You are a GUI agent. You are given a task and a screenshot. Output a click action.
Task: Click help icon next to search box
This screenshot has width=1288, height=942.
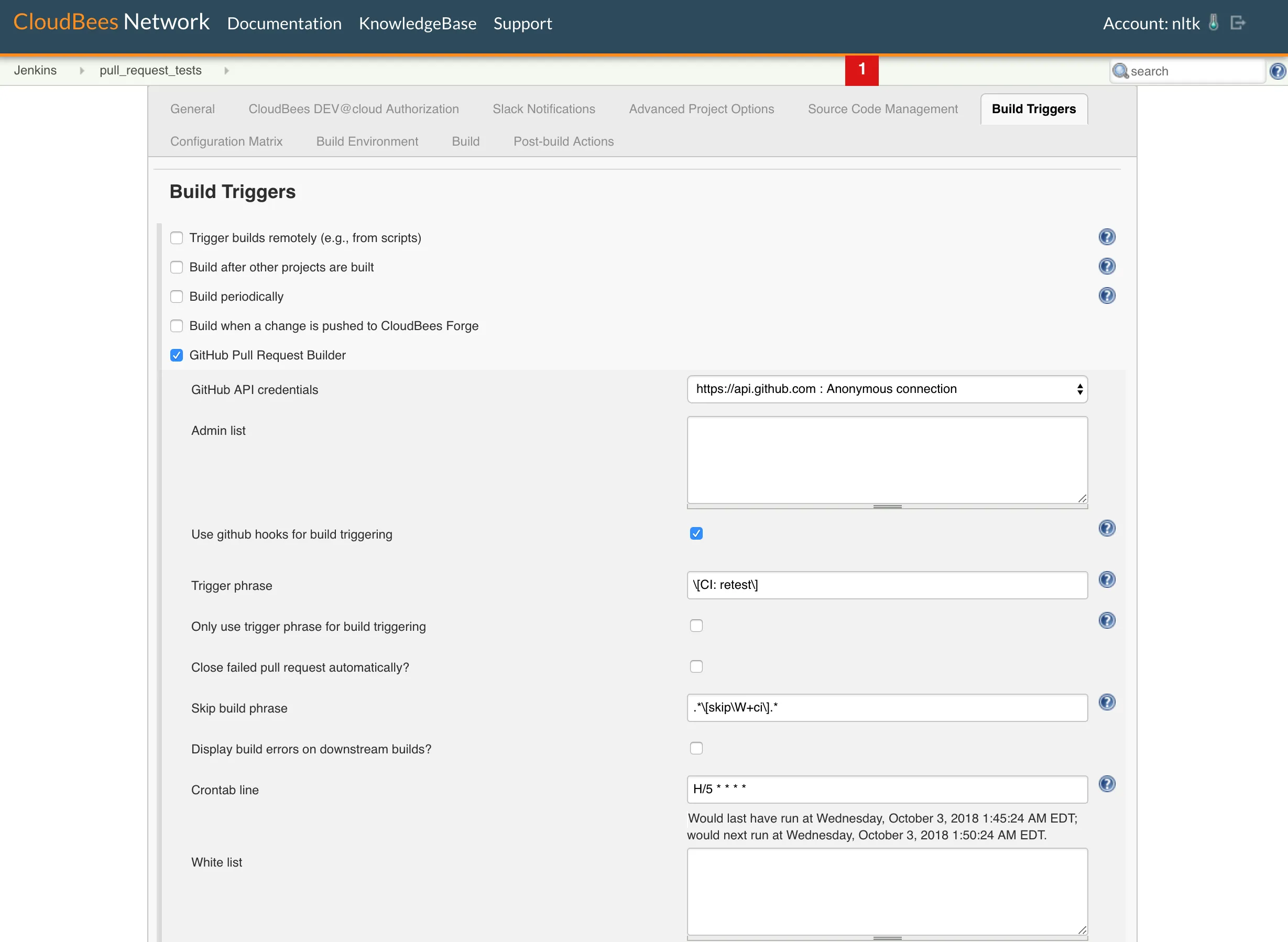point(1277,71)
